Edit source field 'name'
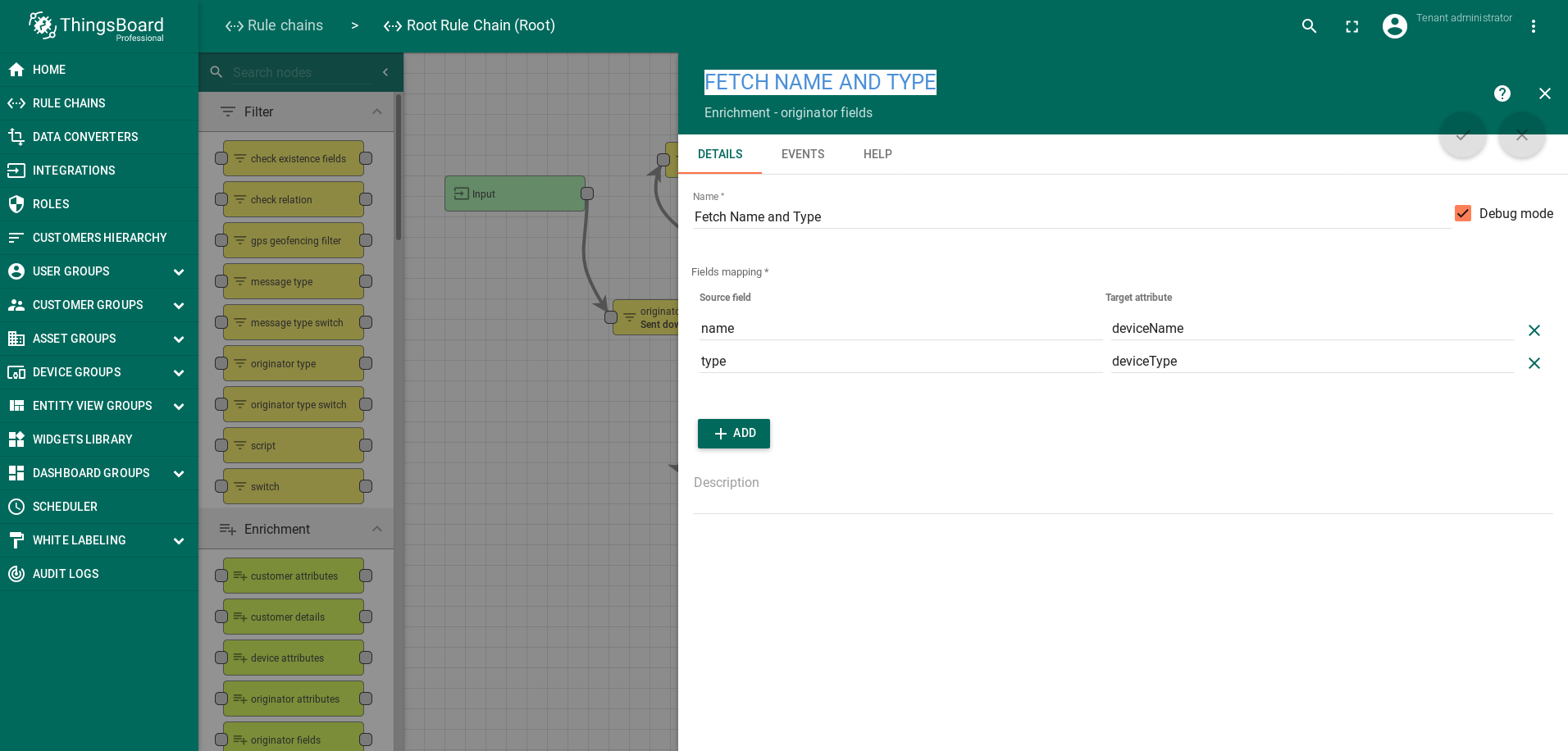The height and width of the screenshot is (751, 1568). coord(900,328)
